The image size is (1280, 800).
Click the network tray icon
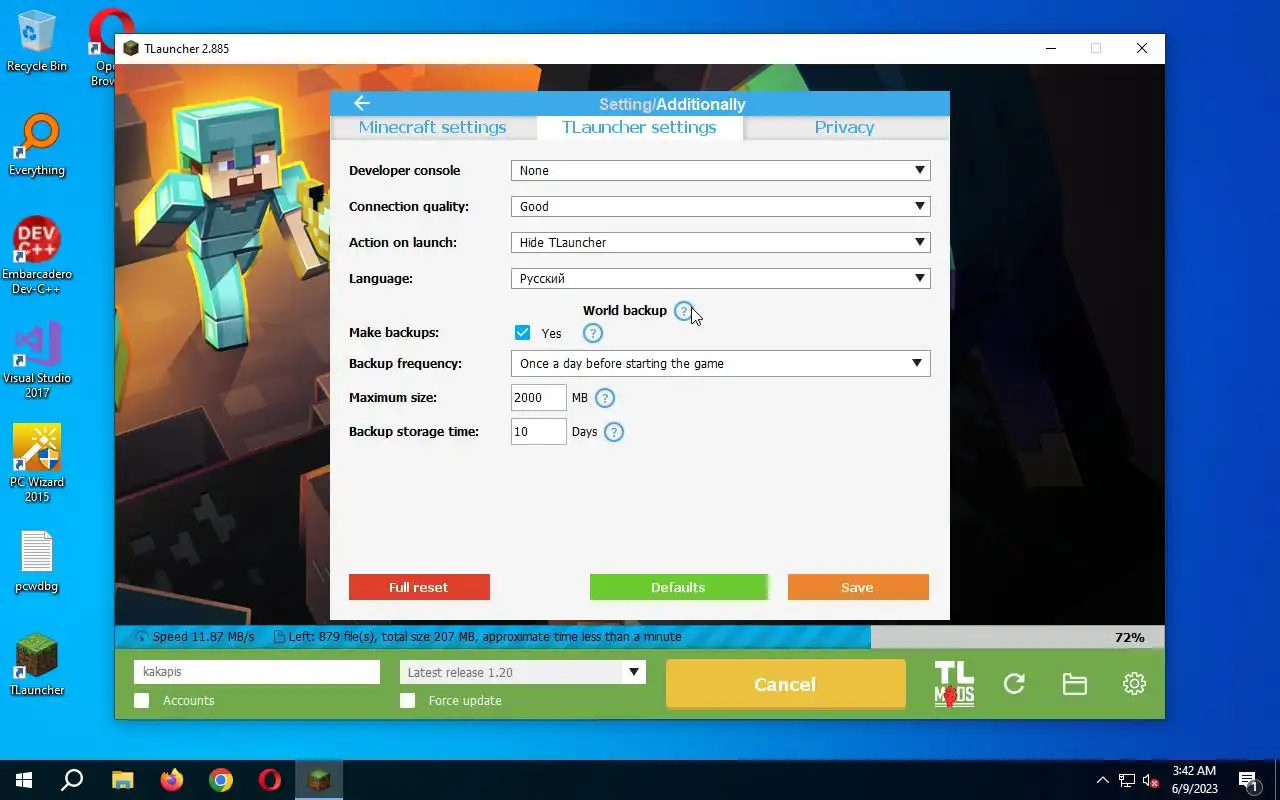1127,781
